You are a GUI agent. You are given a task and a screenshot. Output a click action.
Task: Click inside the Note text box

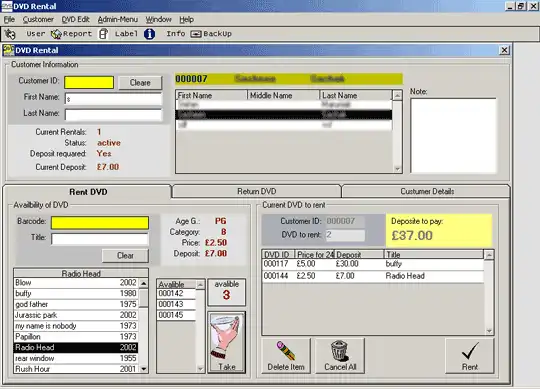pyautogui.click(x=453, y=136)
